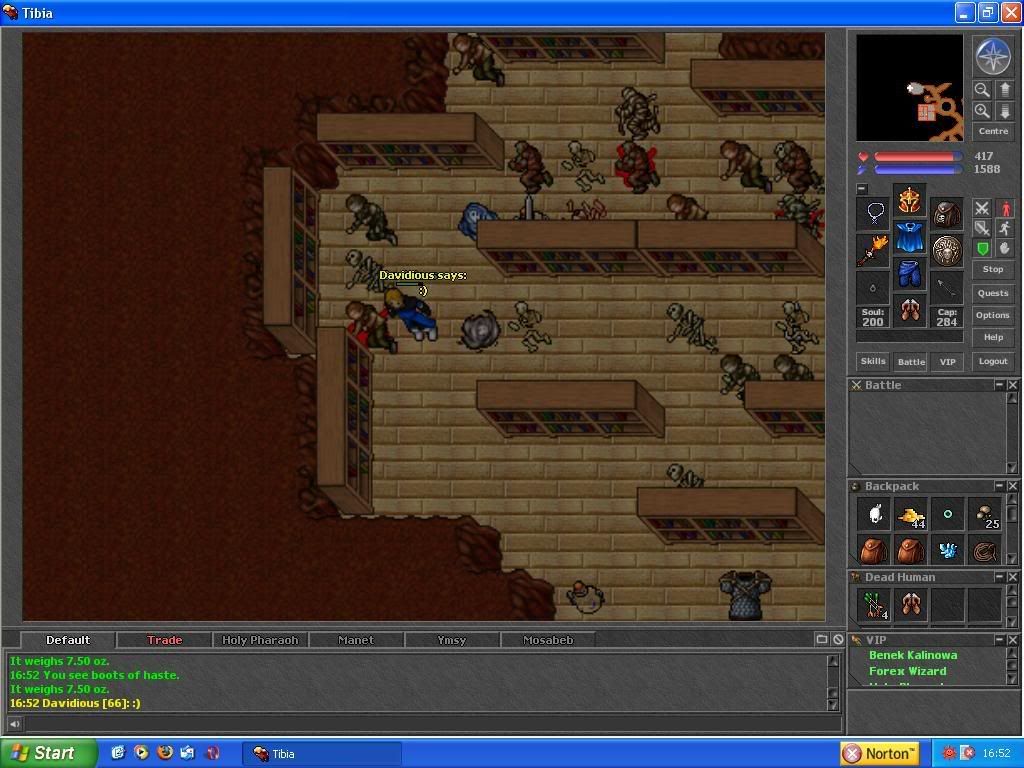Toggle ignore list button in chat bar
1024x768 pixels.
pyautogui.click(x=838, y=639)
